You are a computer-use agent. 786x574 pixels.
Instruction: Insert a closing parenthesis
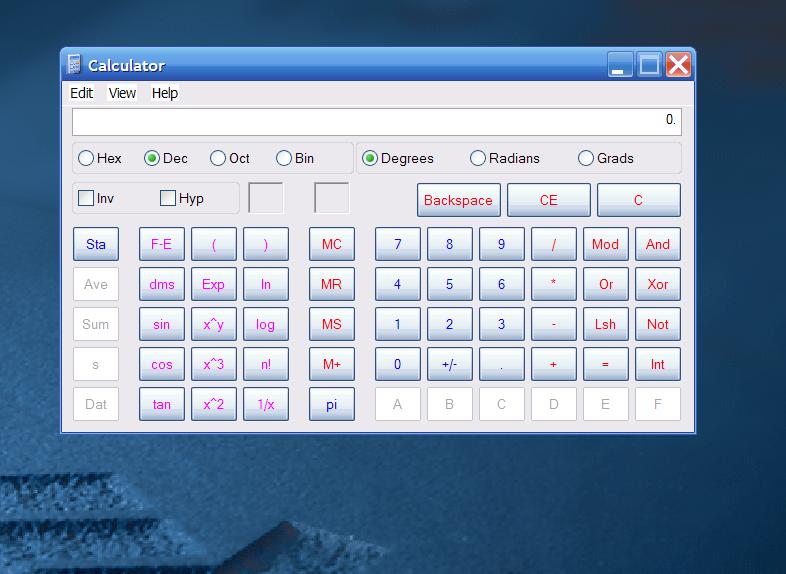pos(266,244)
